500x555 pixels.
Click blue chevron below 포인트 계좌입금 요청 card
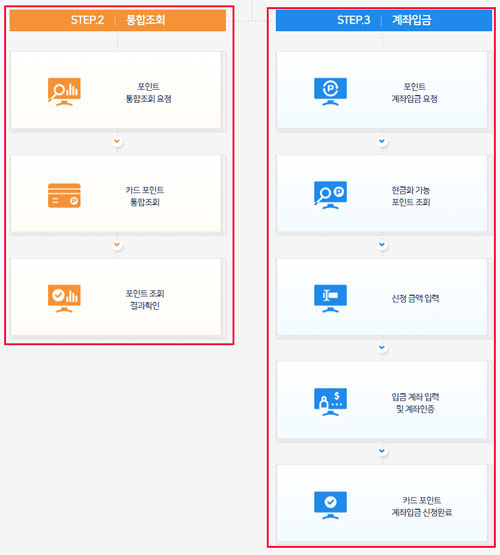coord(382,141)
